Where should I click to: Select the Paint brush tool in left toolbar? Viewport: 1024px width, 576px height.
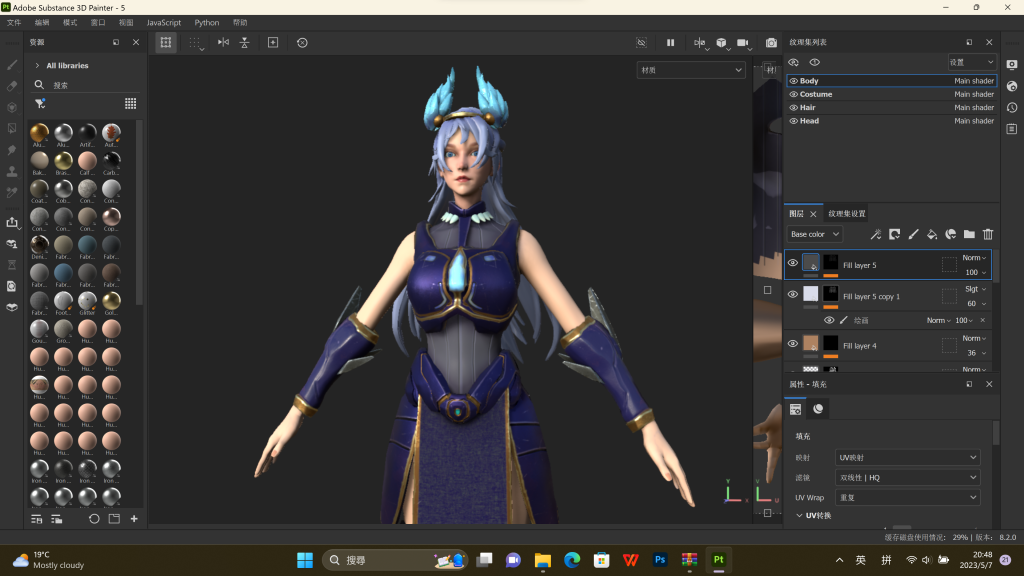click(12, 65)
